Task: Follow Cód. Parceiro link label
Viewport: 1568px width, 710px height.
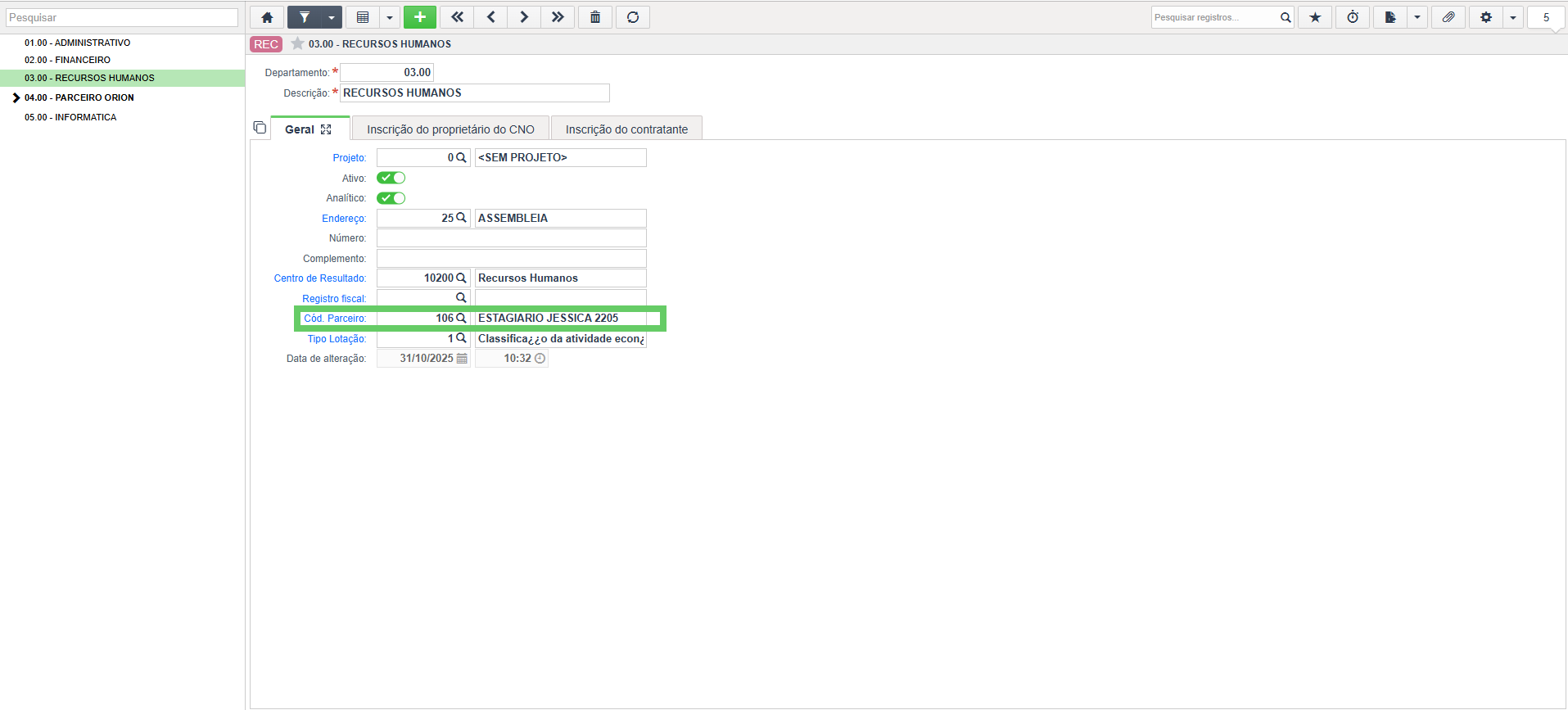Action: (x=335, y=319)
